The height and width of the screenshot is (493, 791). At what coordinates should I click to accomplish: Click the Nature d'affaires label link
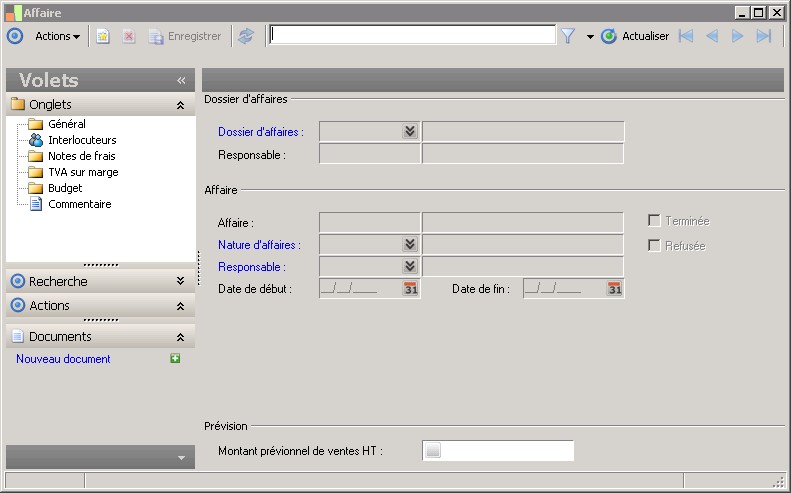259,245
